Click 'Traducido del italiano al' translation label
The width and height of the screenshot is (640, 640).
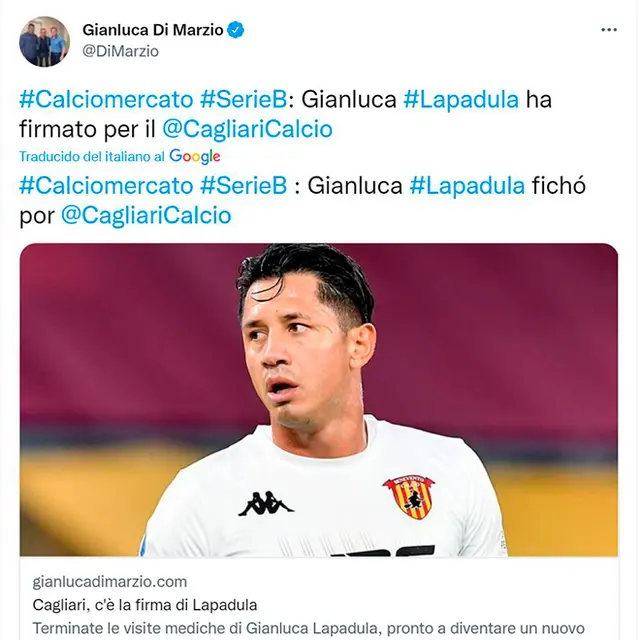point(92,156)
